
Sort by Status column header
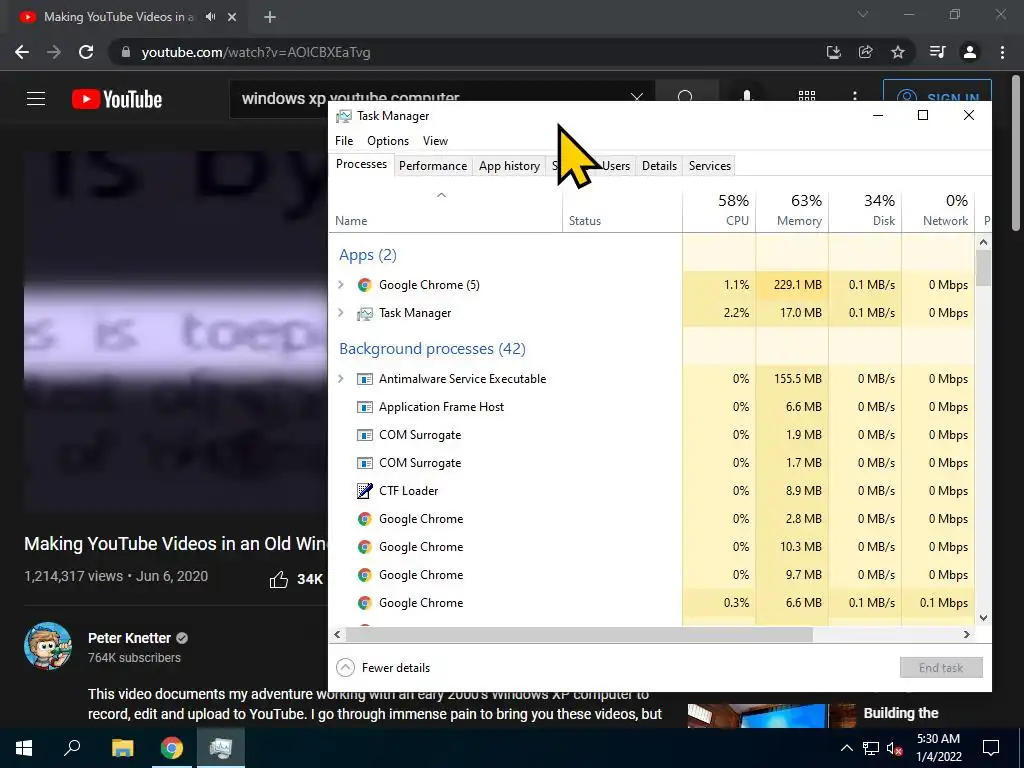pos(622,210)
